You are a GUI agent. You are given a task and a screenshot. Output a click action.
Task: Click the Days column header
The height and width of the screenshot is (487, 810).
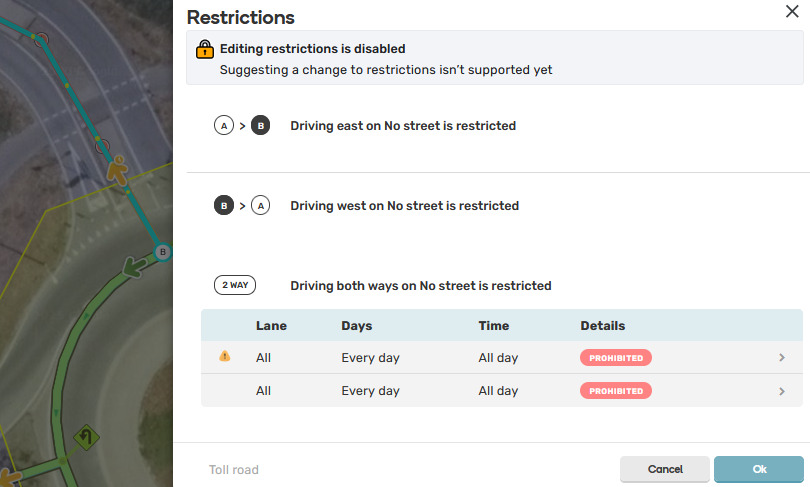(x=357, y=325)
